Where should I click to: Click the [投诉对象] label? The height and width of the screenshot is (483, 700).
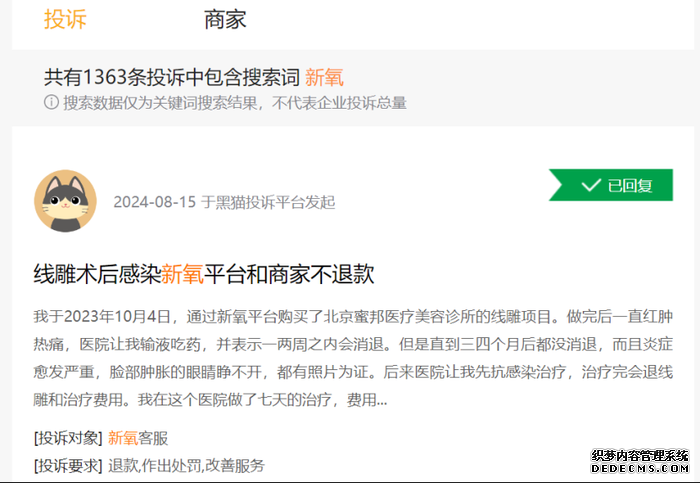click(x=68, y=438)
